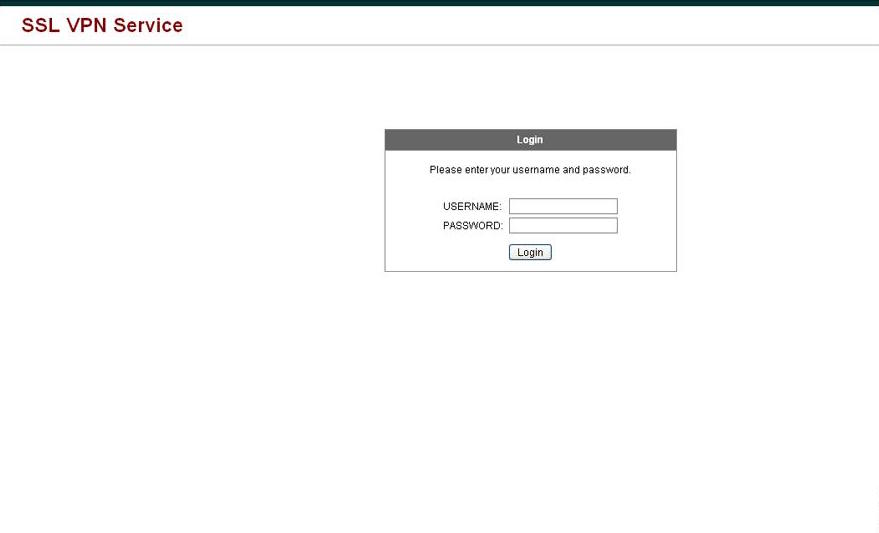This screenshot has height=533, width=879.
Task: Submit with the Login button
Action: pyautogui.click(x=530, y=252)
